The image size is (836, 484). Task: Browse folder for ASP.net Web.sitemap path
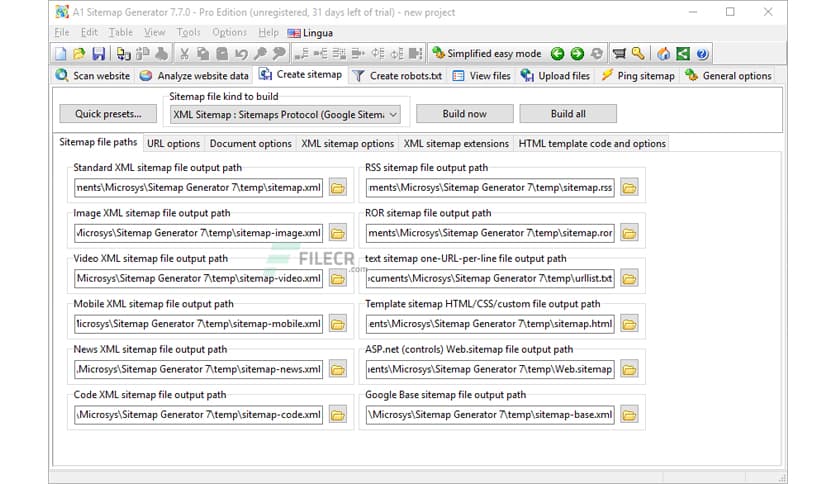pyautogui.click(x=629, y=369)
